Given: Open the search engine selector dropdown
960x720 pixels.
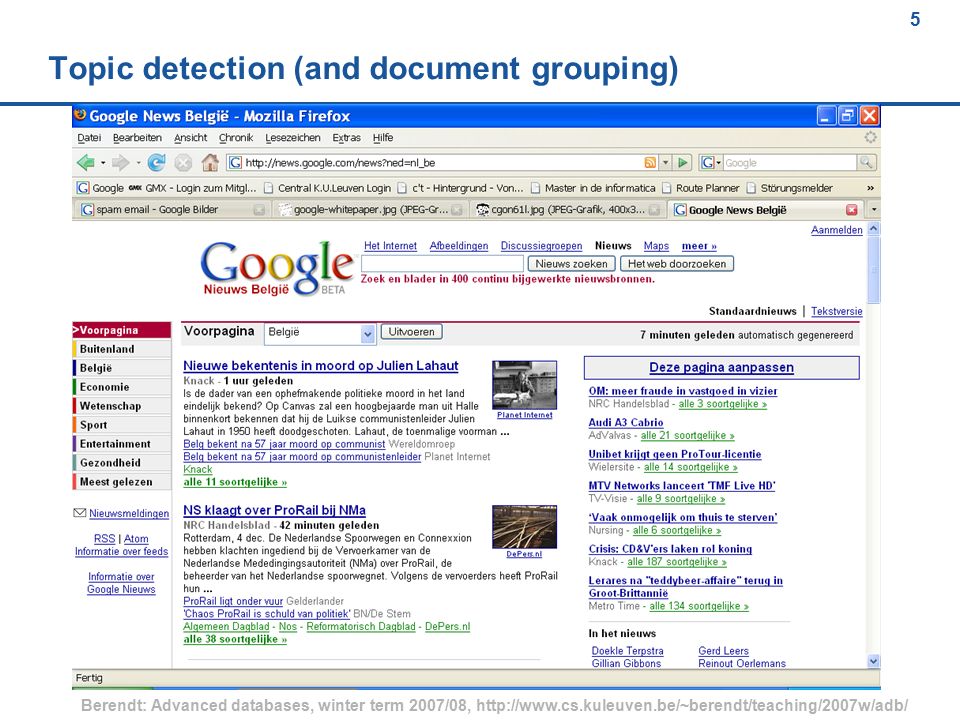Looking at the screenshot, I should coord(719,163).
